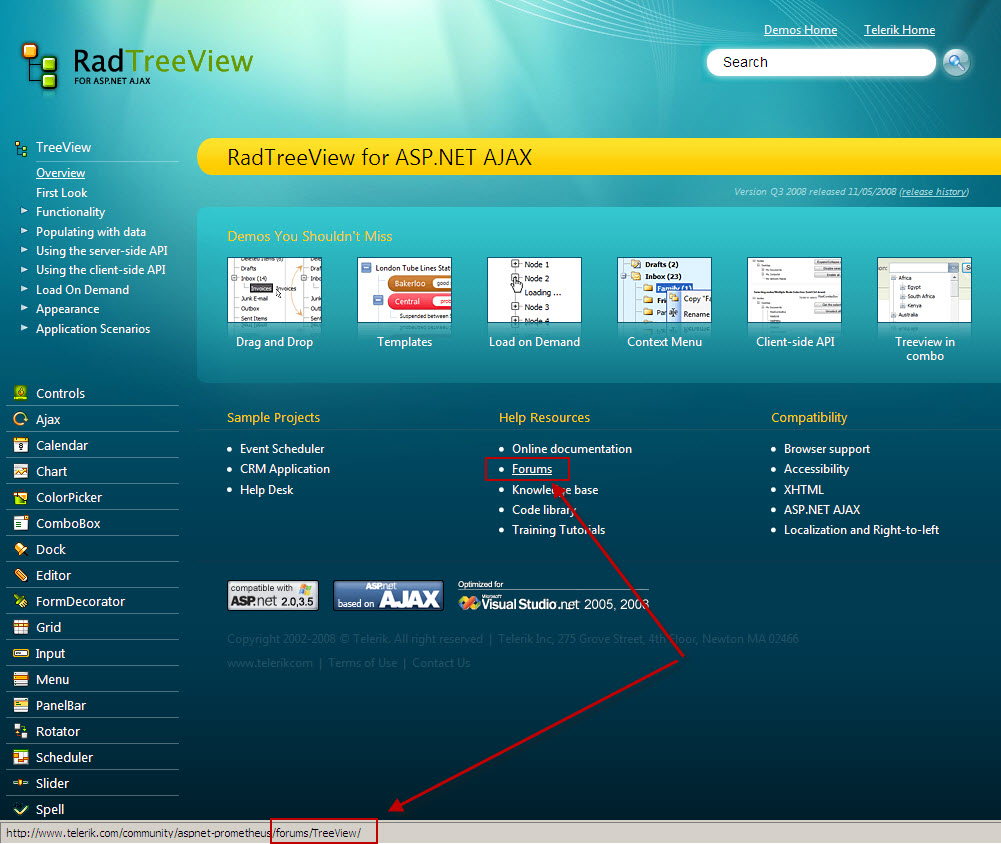Expand the Using the client-side API arrow

(x=24, y=269)
